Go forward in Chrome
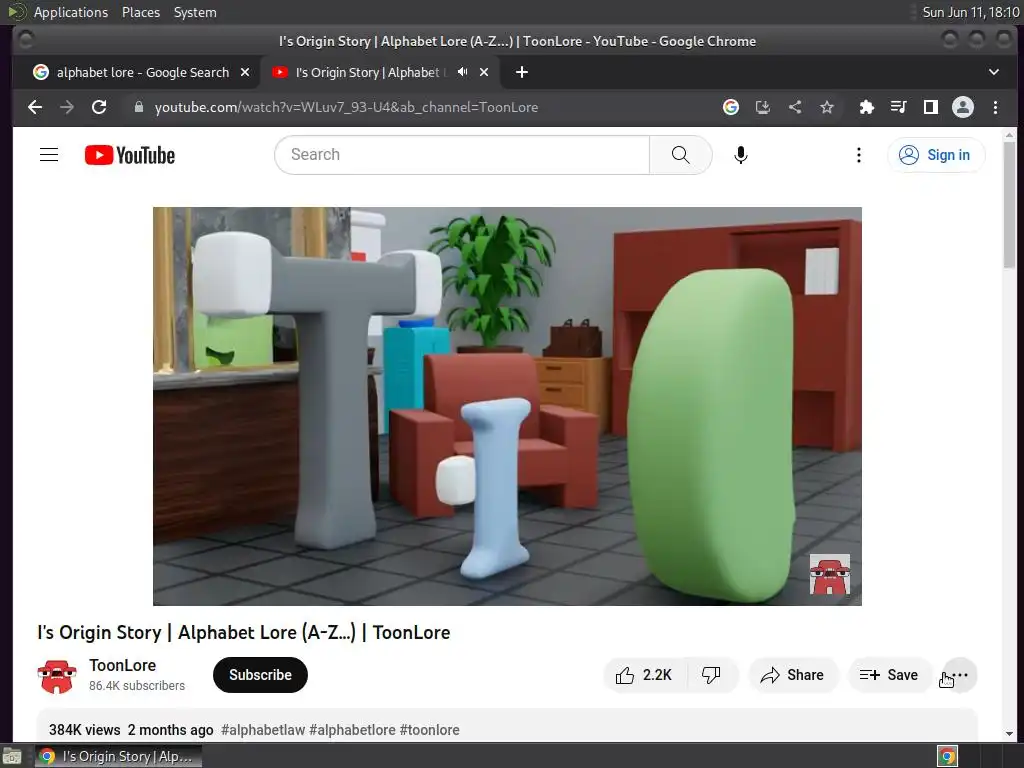Viewport: 1024px width, 768px height. (x=67, y=107)
